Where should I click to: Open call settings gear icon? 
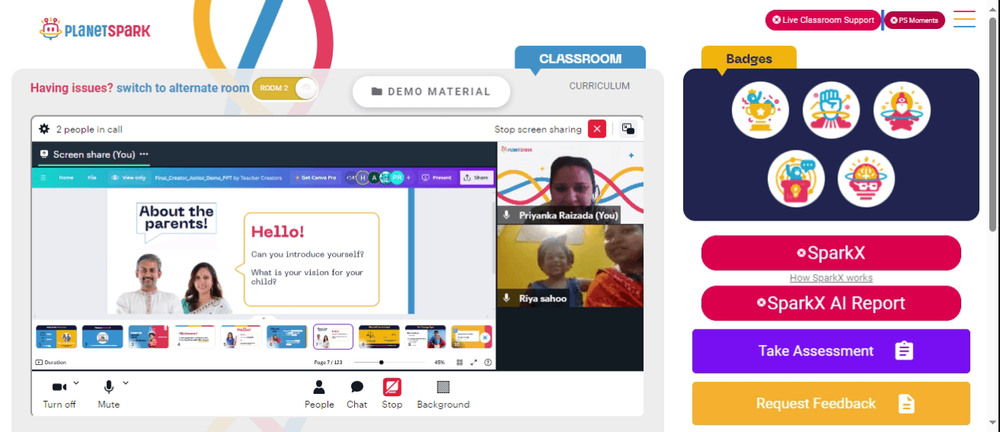pos(44,129)
